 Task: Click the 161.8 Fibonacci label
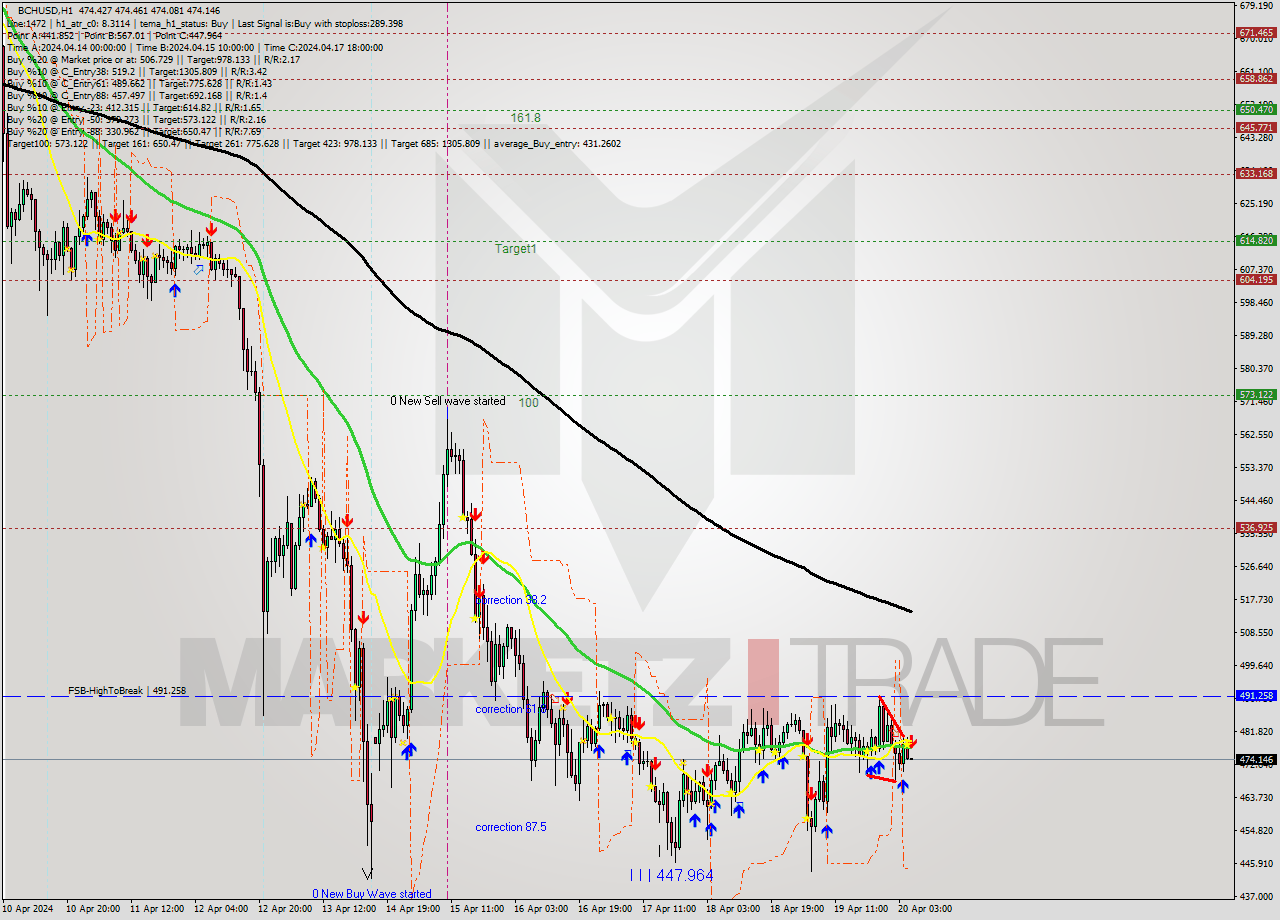click(525, 117)
